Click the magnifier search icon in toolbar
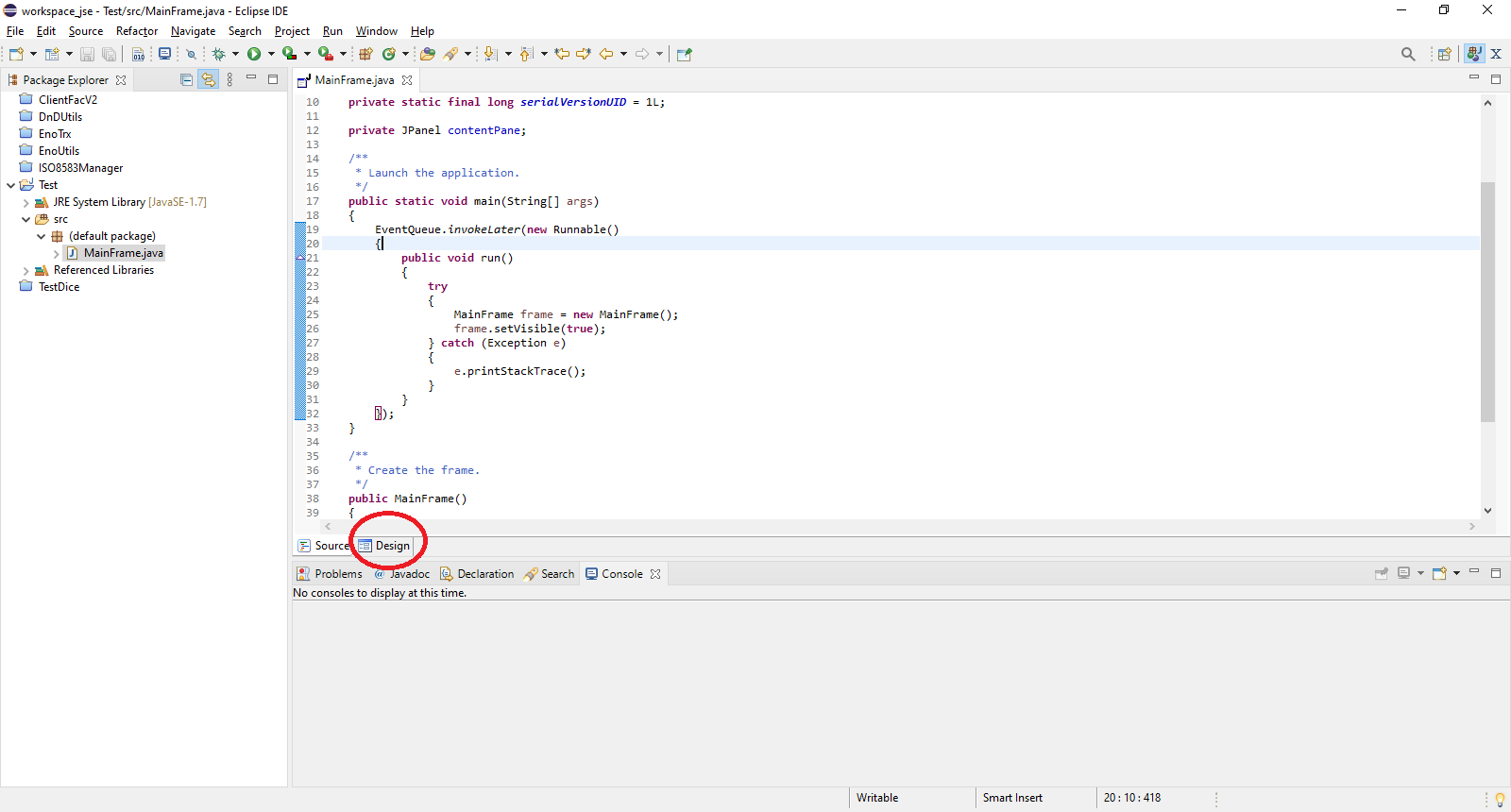The image size is (1511, 812). [x=1408, y=54]
